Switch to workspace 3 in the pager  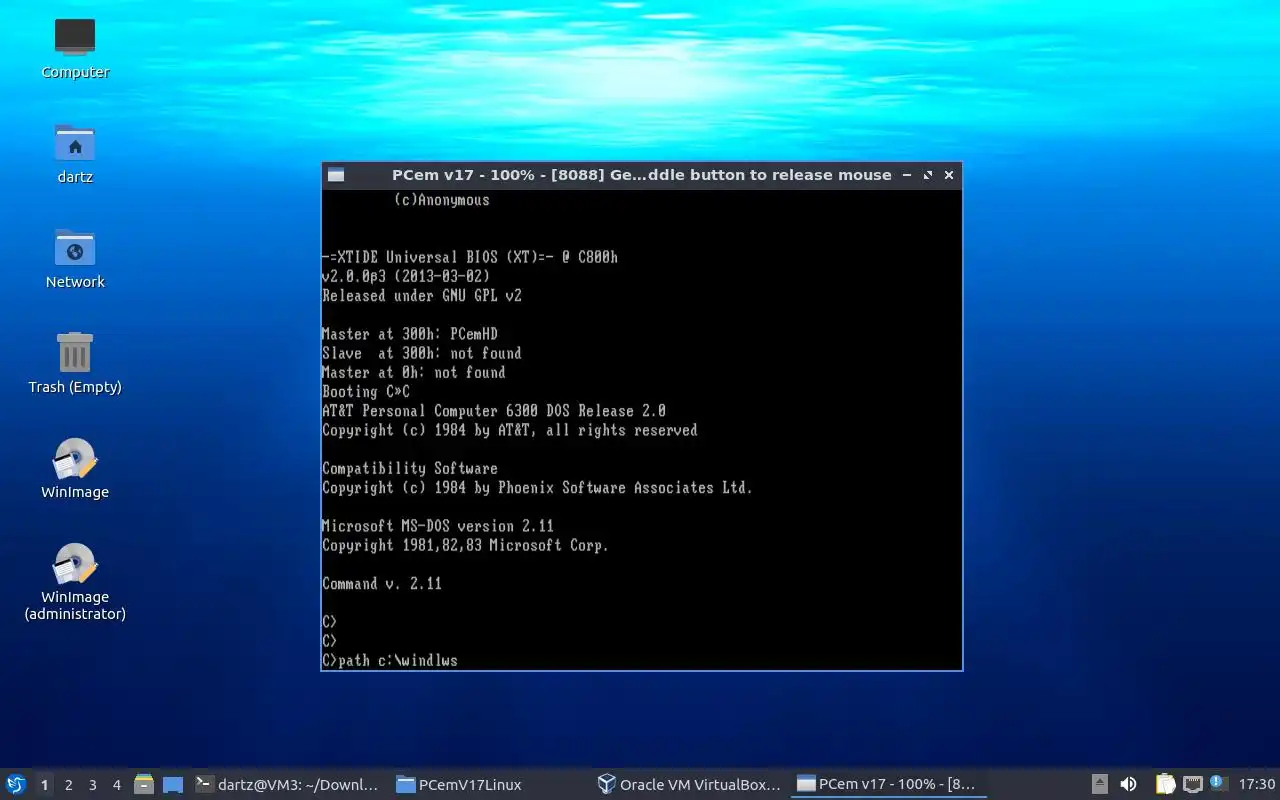point(92,785)
